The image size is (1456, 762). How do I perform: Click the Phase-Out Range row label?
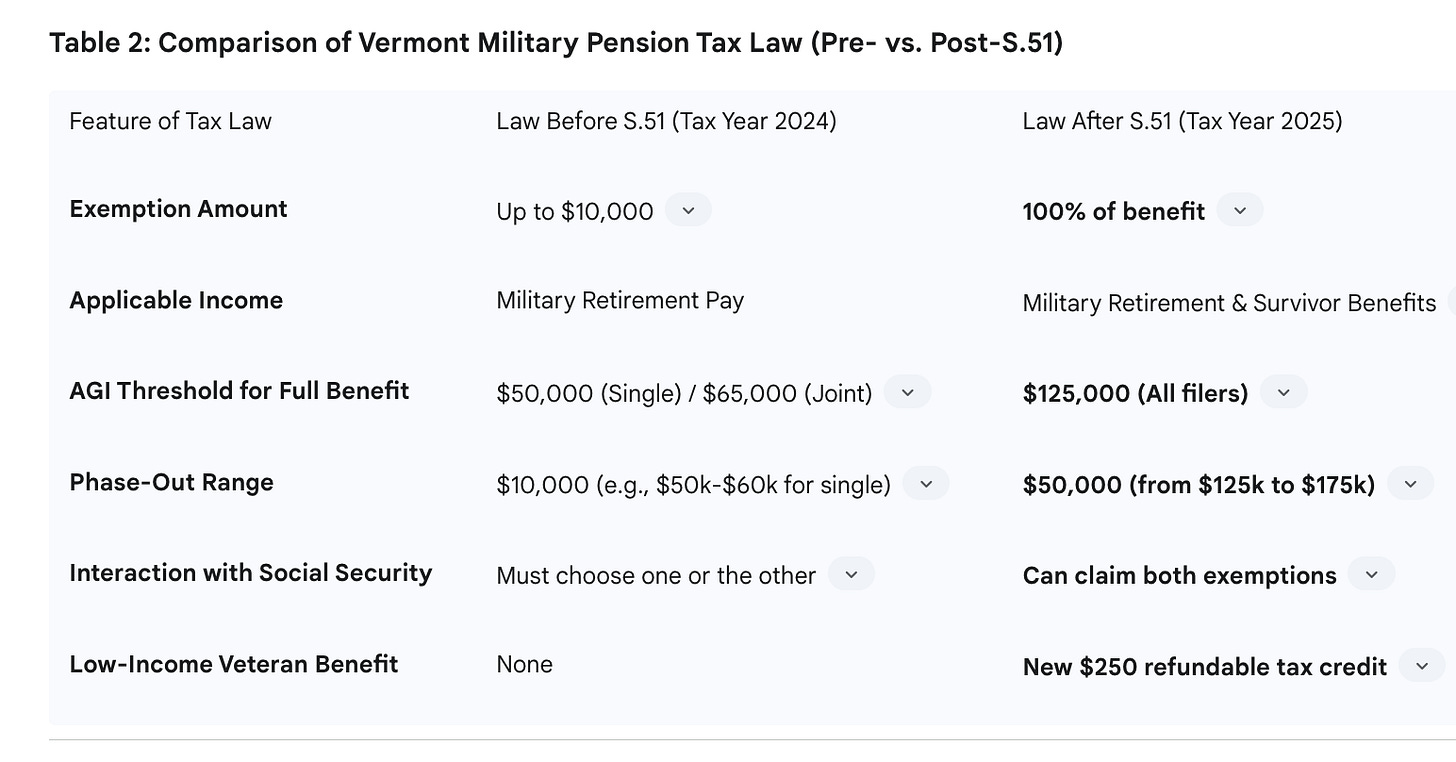click(171, 482)
